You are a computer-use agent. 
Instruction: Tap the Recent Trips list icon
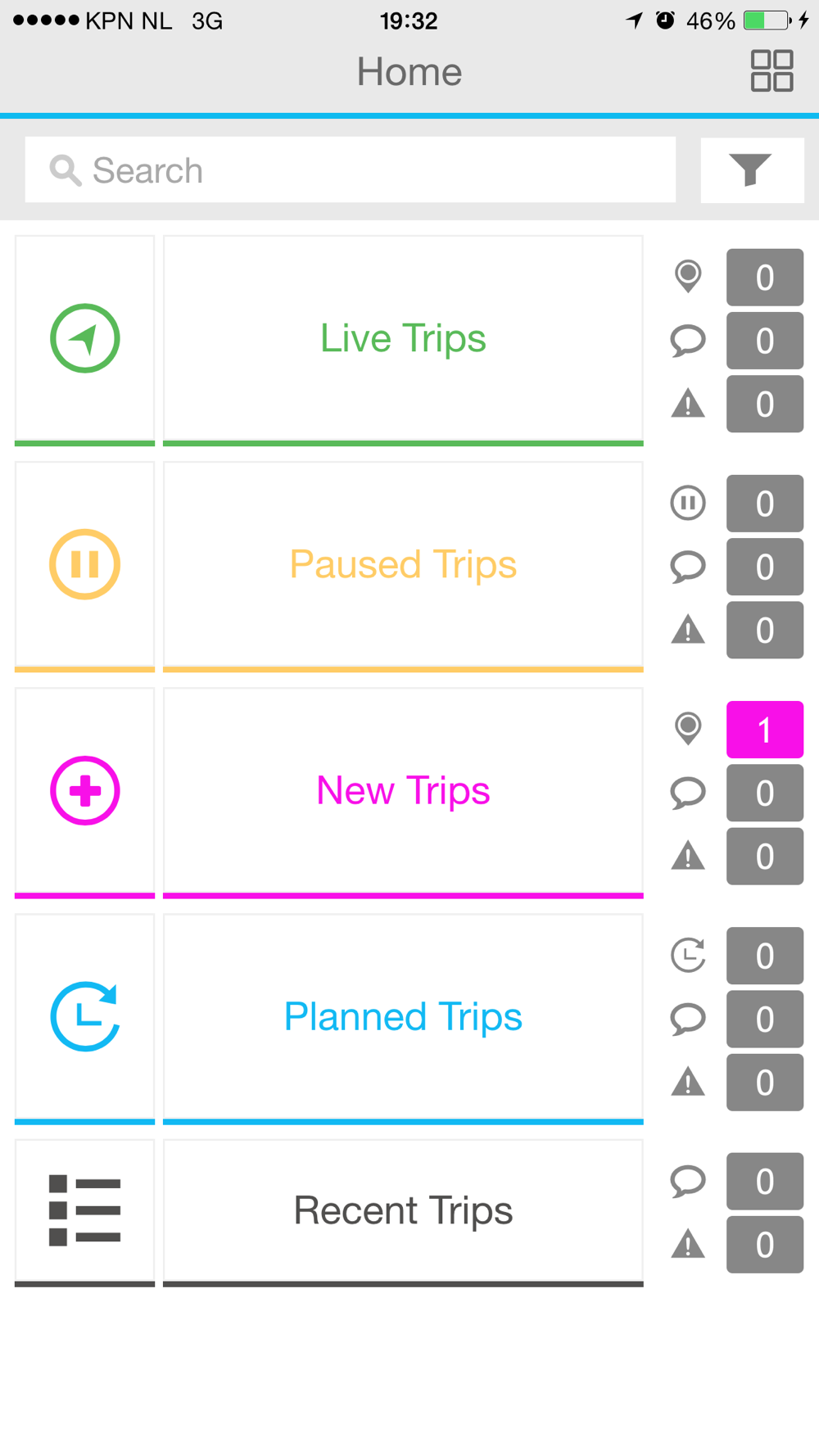point(85,1210)
